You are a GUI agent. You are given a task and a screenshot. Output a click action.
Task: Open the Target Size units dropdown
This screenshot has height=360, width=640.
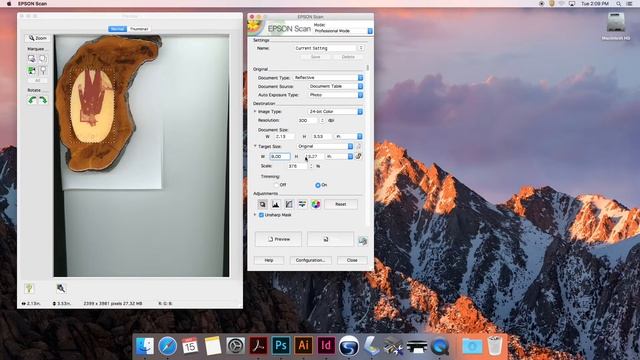tap(340, 156)
